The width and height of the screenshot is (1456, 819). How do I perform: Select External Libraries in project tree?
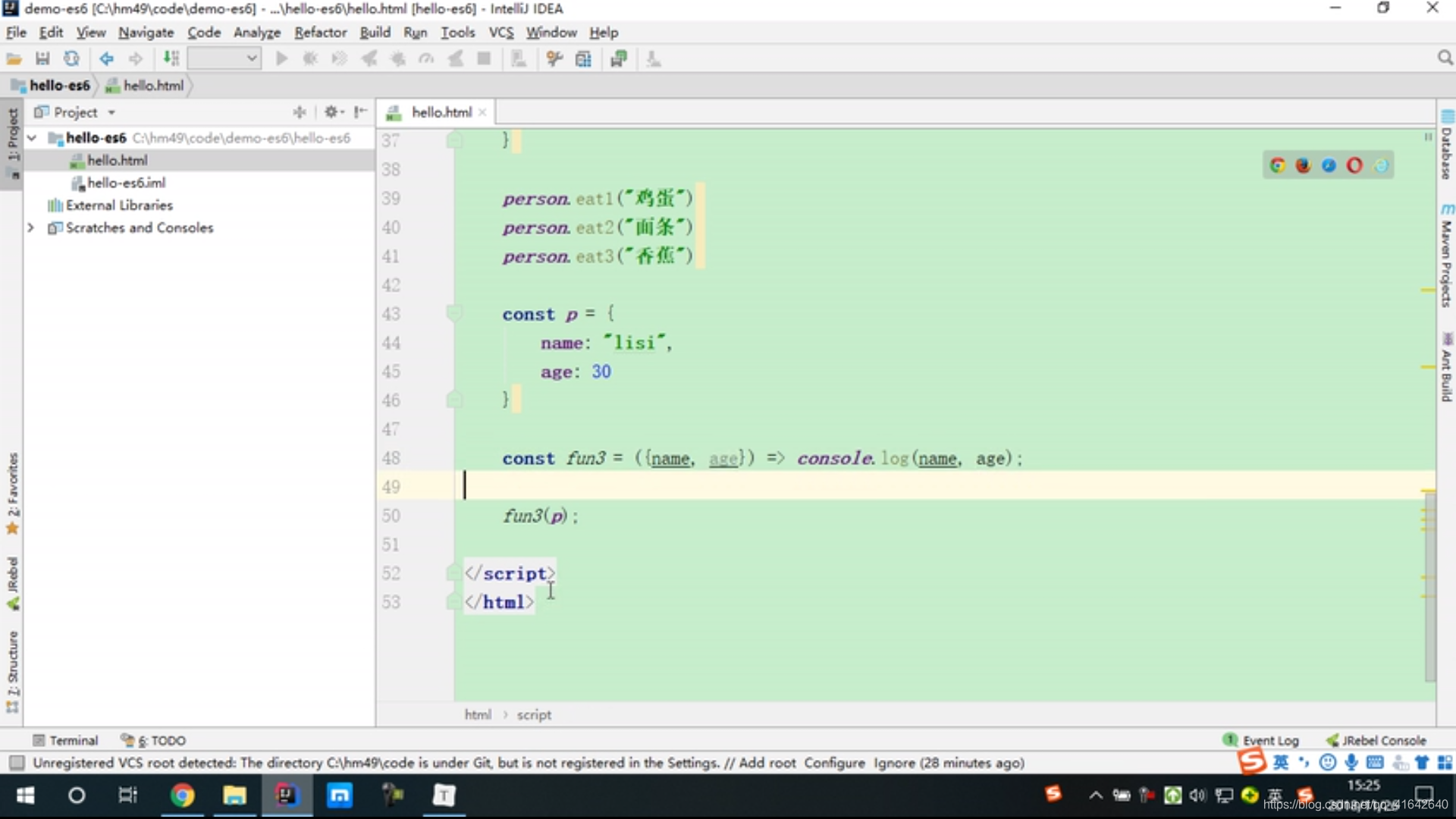tap(119, 206)
